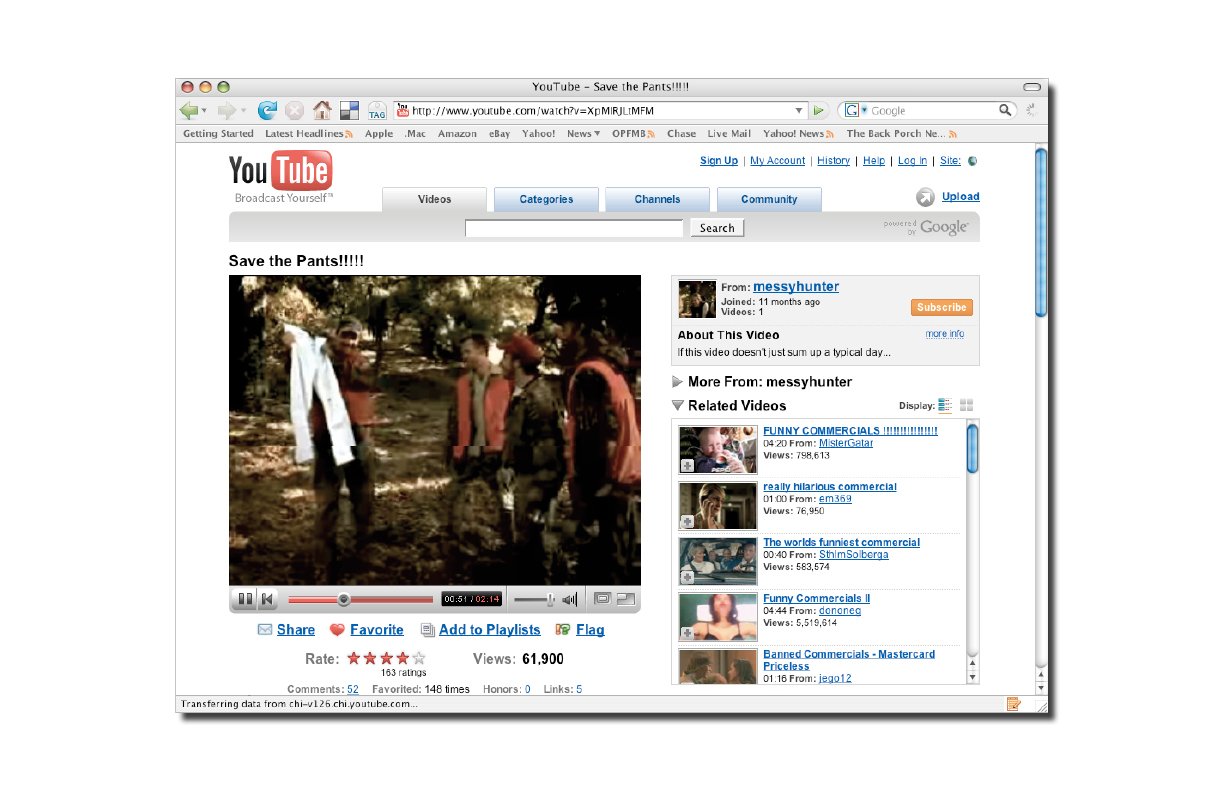
Task: Open the History link in top navigation
Action: click(x=833, y=161)
